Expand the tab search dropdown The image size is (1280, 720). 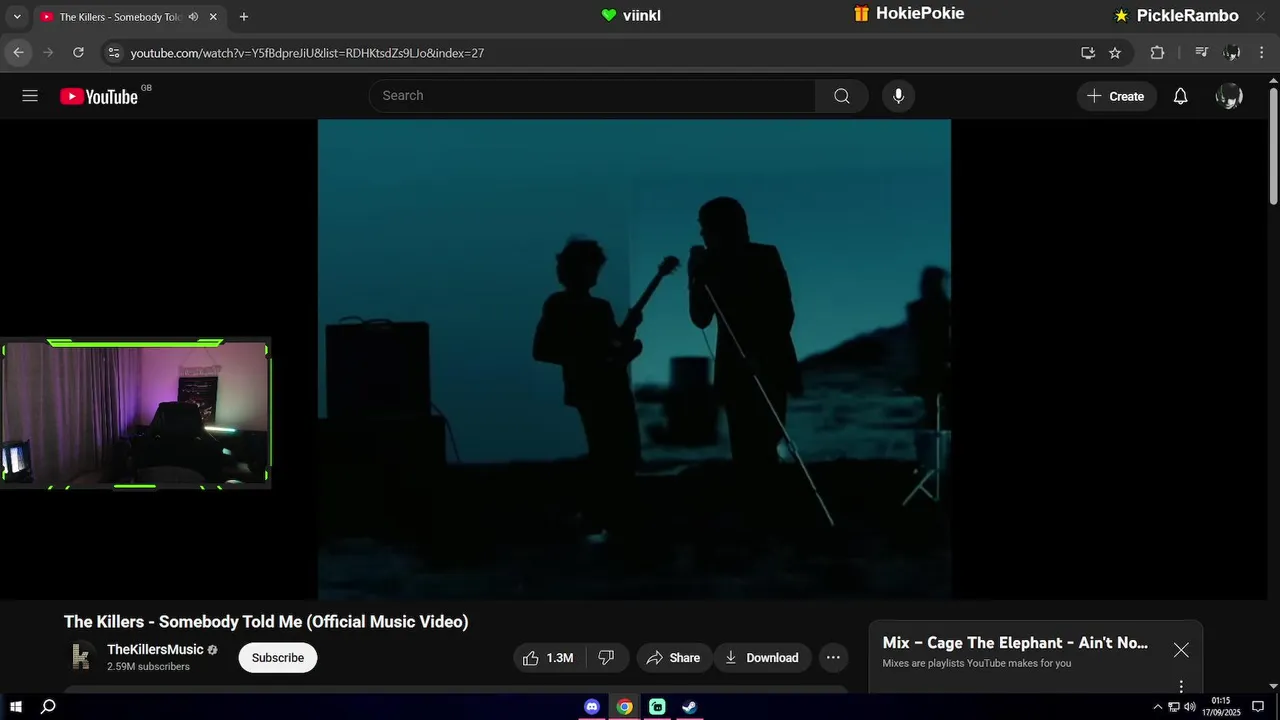pyautogui.click(x=16, y=17)
